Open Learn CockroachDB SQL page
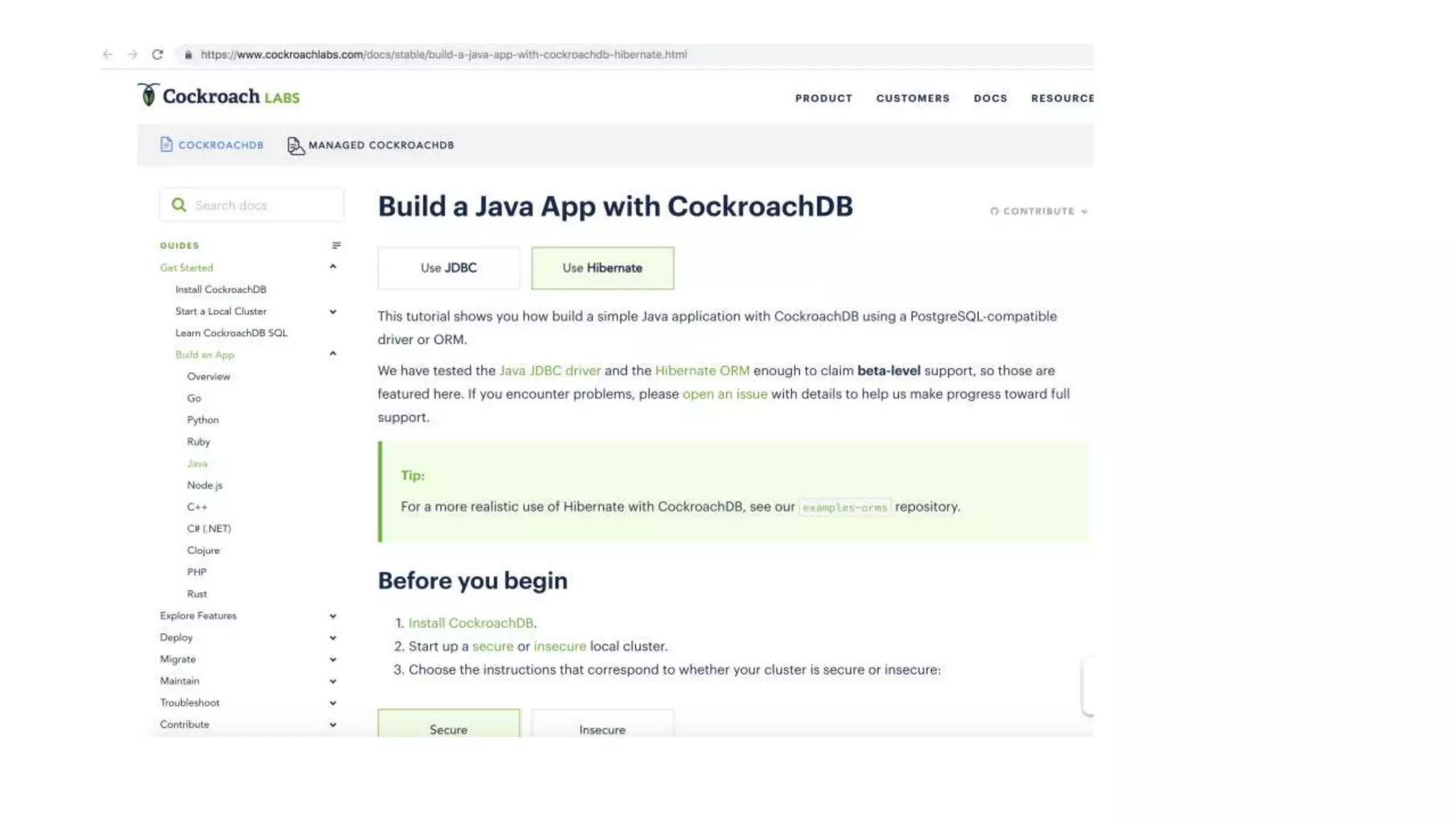This screenshot has width=1456, height=819. 231,333
